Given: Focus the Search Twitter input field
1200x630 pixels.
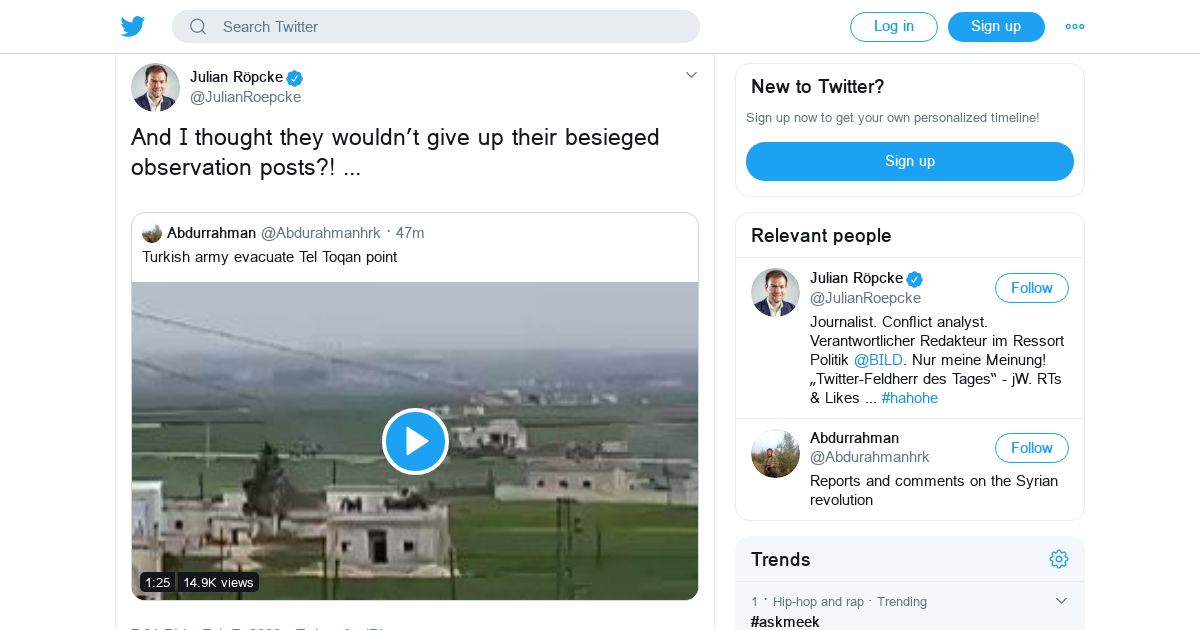Looking at the screenshot, I should [x=450, y=27].
